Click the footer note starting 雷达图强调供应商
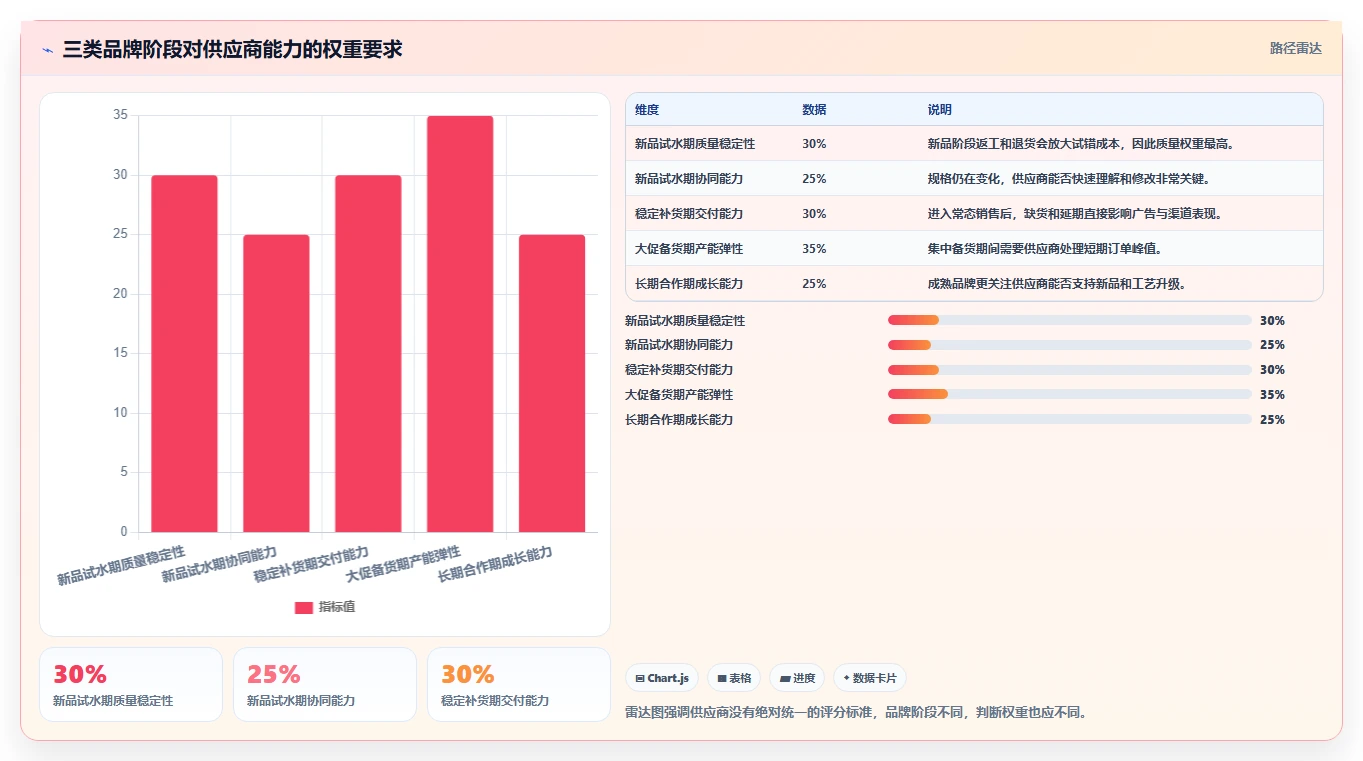Viewport: 1363px width, 761px height. pos(856,712)
